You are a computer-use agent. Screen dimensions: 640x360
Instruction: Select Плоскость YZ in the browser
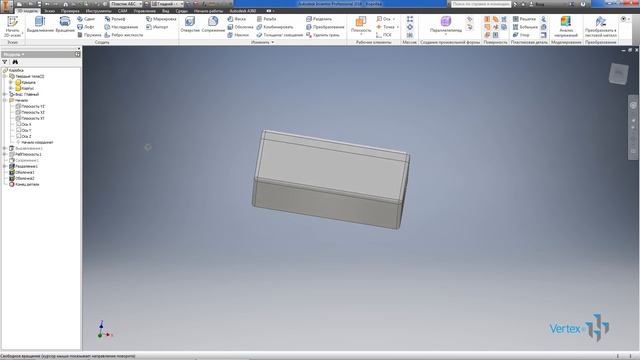(30, 106)
